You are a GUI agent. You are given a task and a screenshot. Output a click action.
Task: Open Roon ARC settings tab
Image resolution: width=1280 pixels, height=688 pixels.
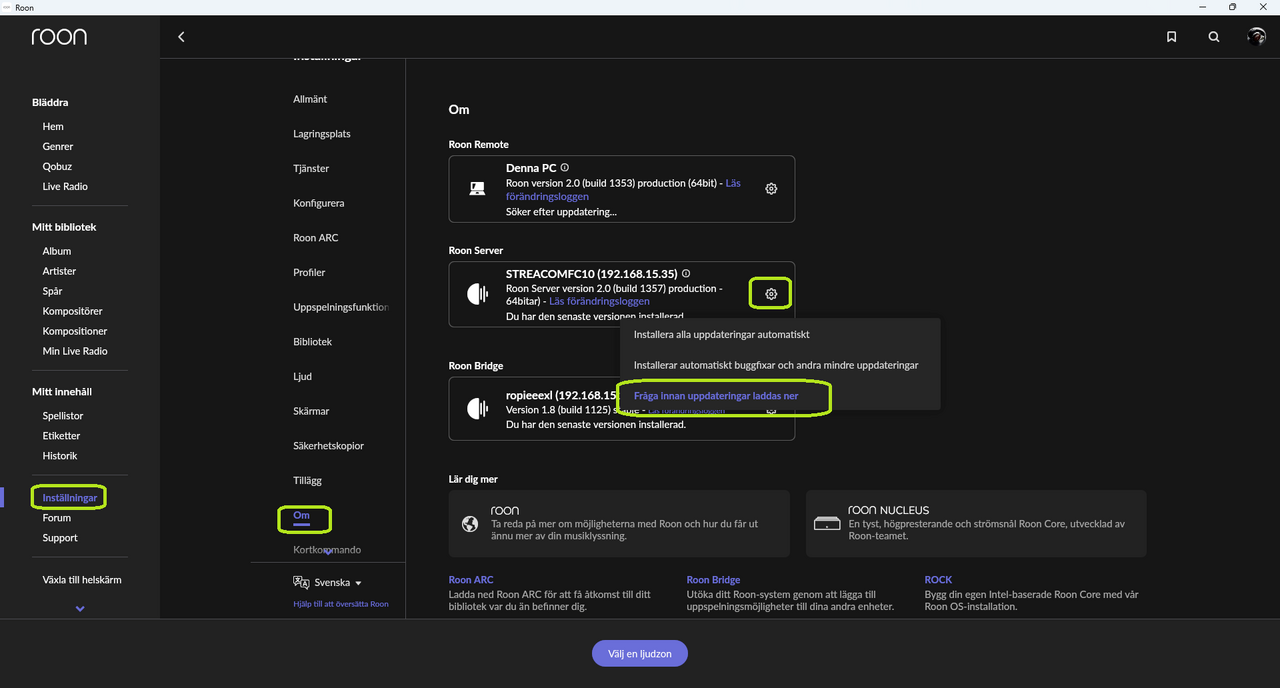[x=316, y=238]
